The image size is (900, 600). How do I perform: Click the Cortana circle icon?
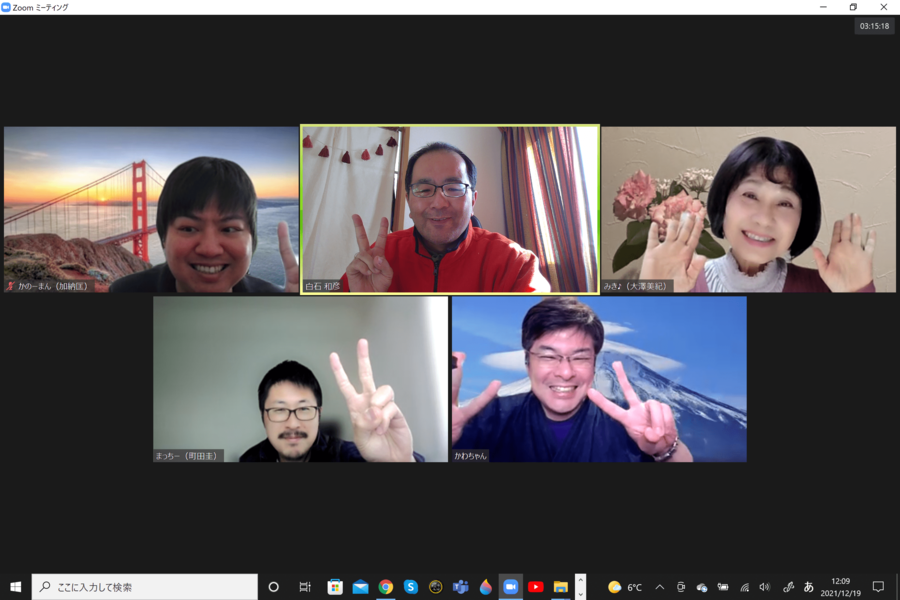(274, 587)
